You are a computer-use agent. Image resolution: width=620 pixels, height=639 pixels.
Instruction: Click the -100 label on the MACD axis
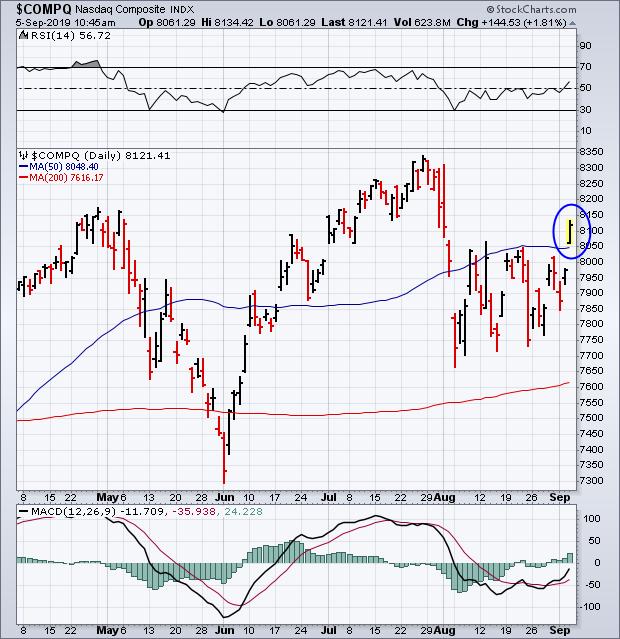pos(590,606)
